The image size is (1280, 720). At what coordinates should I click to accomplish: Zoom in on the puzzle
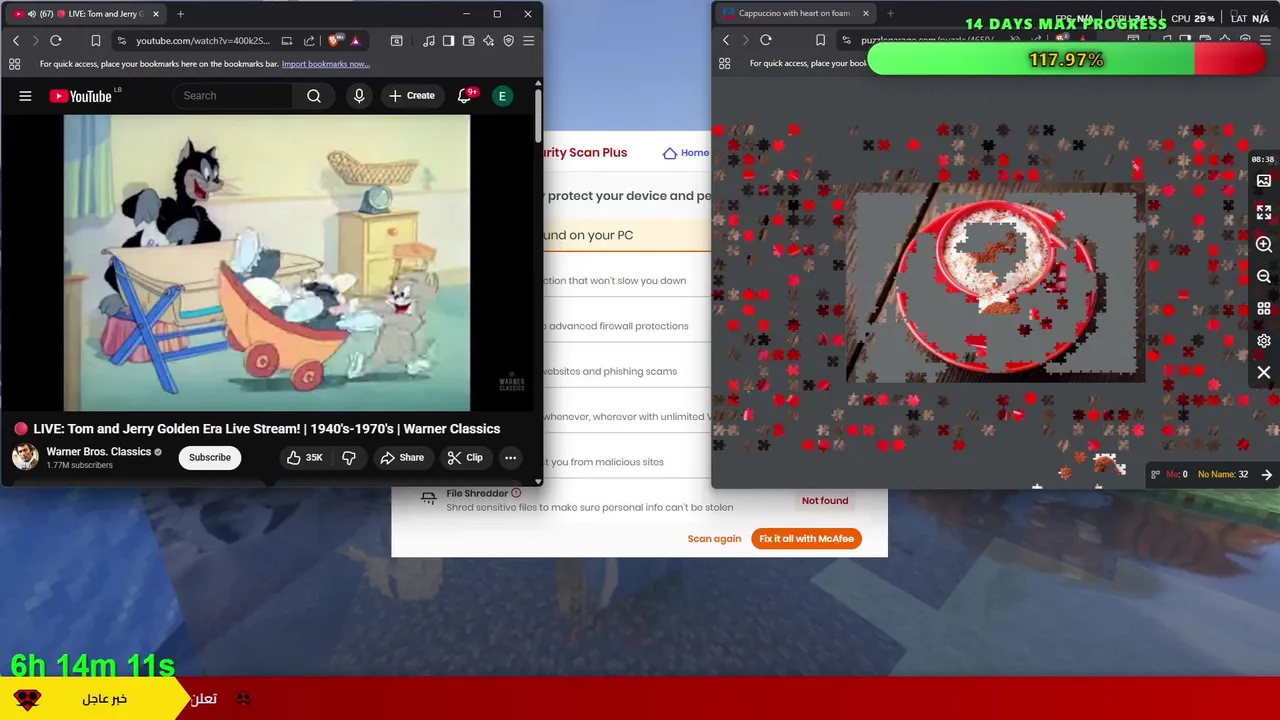(x=1264, y=245)
